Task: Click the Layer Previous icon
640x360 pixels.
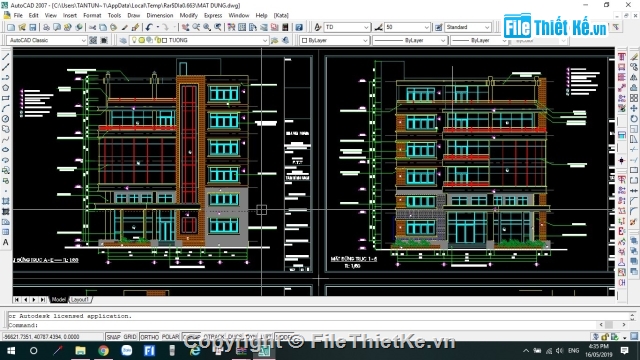Action: (285, 40)
